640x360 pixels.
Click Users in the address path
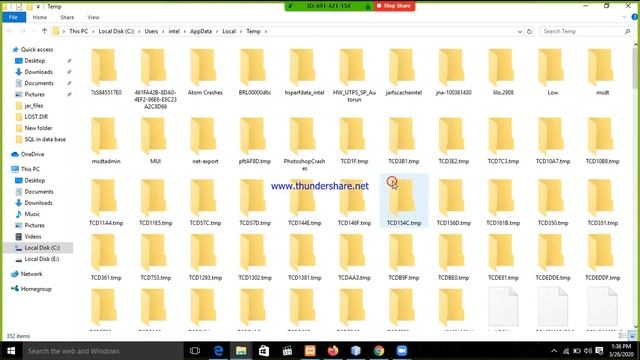click(x=151, y=31)
